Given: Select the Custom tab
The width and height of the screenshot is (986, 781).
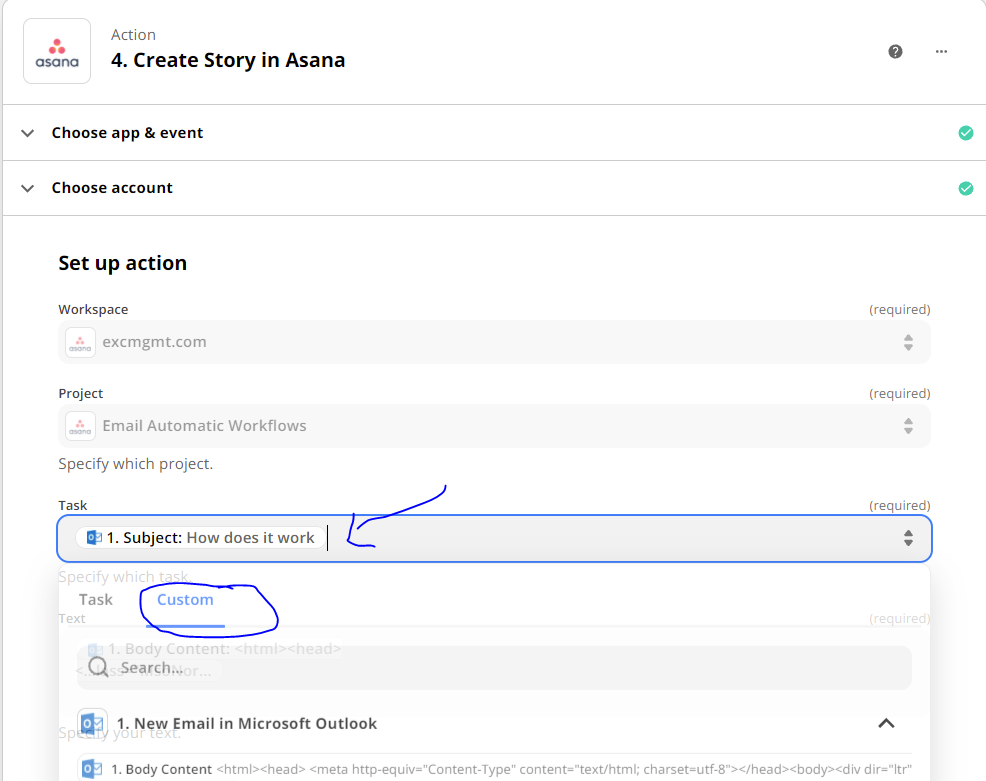Looking at the screenshot, I should point(185,600).
